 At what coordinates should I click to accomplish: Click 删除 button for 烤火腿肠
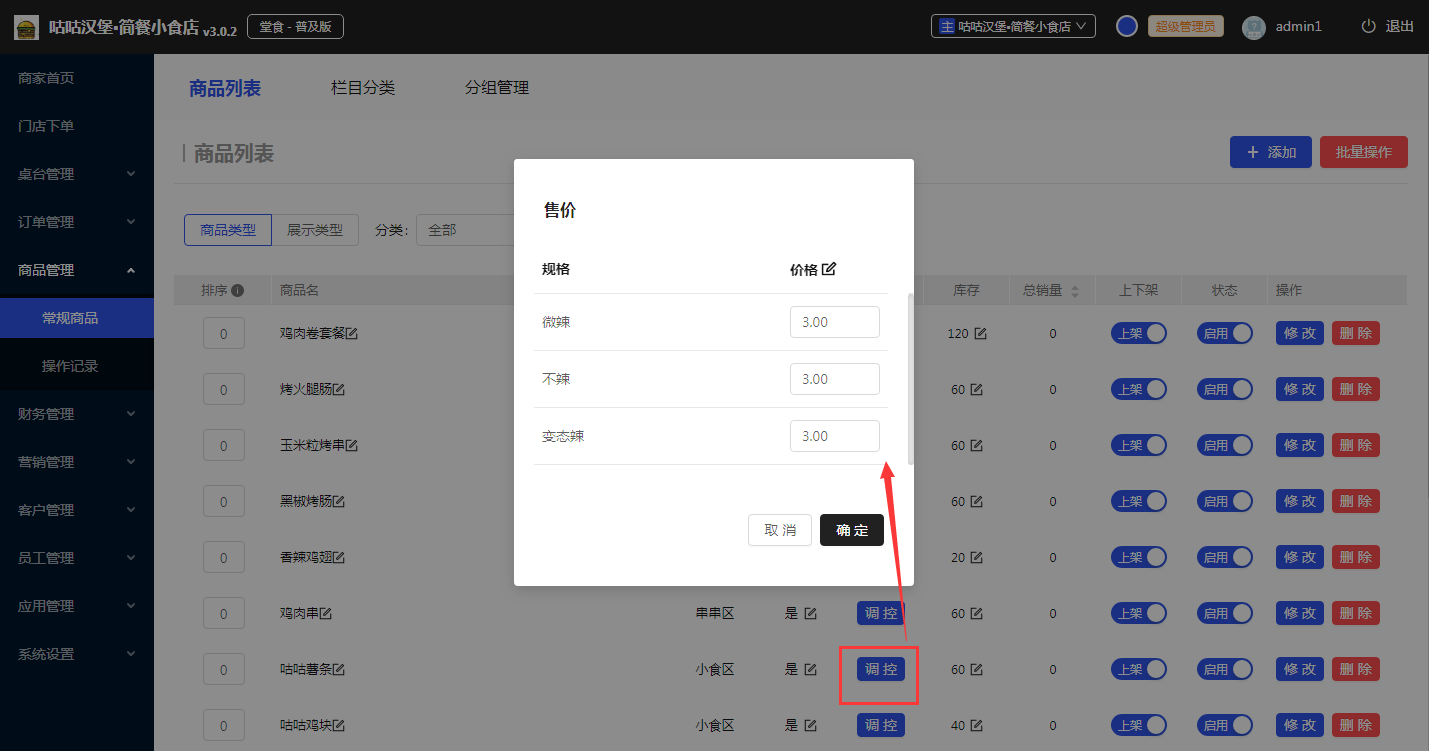1356,390
